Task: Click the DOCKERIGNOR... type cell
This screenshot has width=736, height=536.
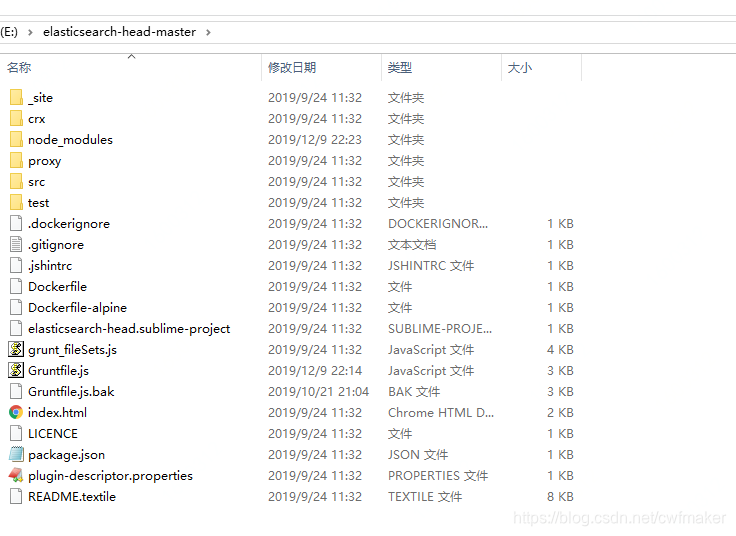Action: point(438,224)
